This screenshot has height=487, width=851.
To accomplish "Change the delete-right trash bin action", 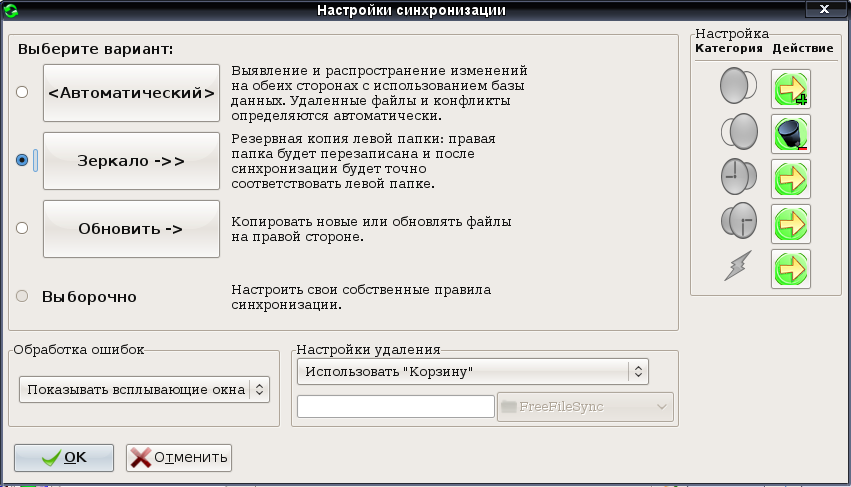I will pyautogui.click(x=791, y=134).
